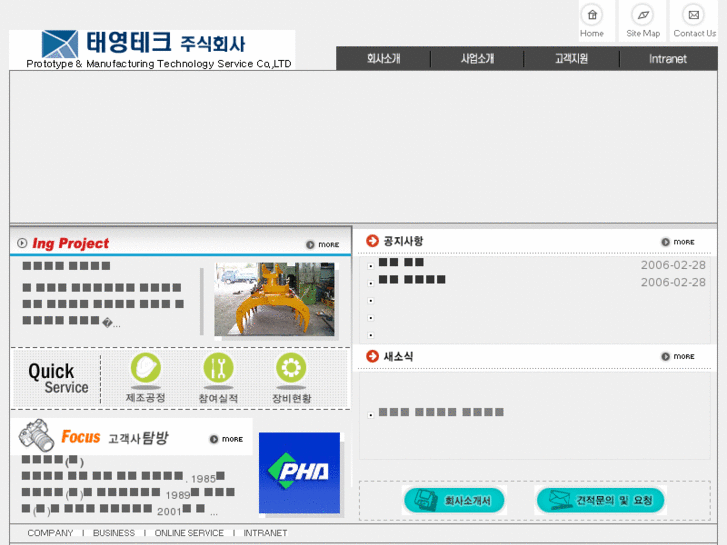Open the Ing Project description text
727x545 pixels.
click(x=103, y=304)
